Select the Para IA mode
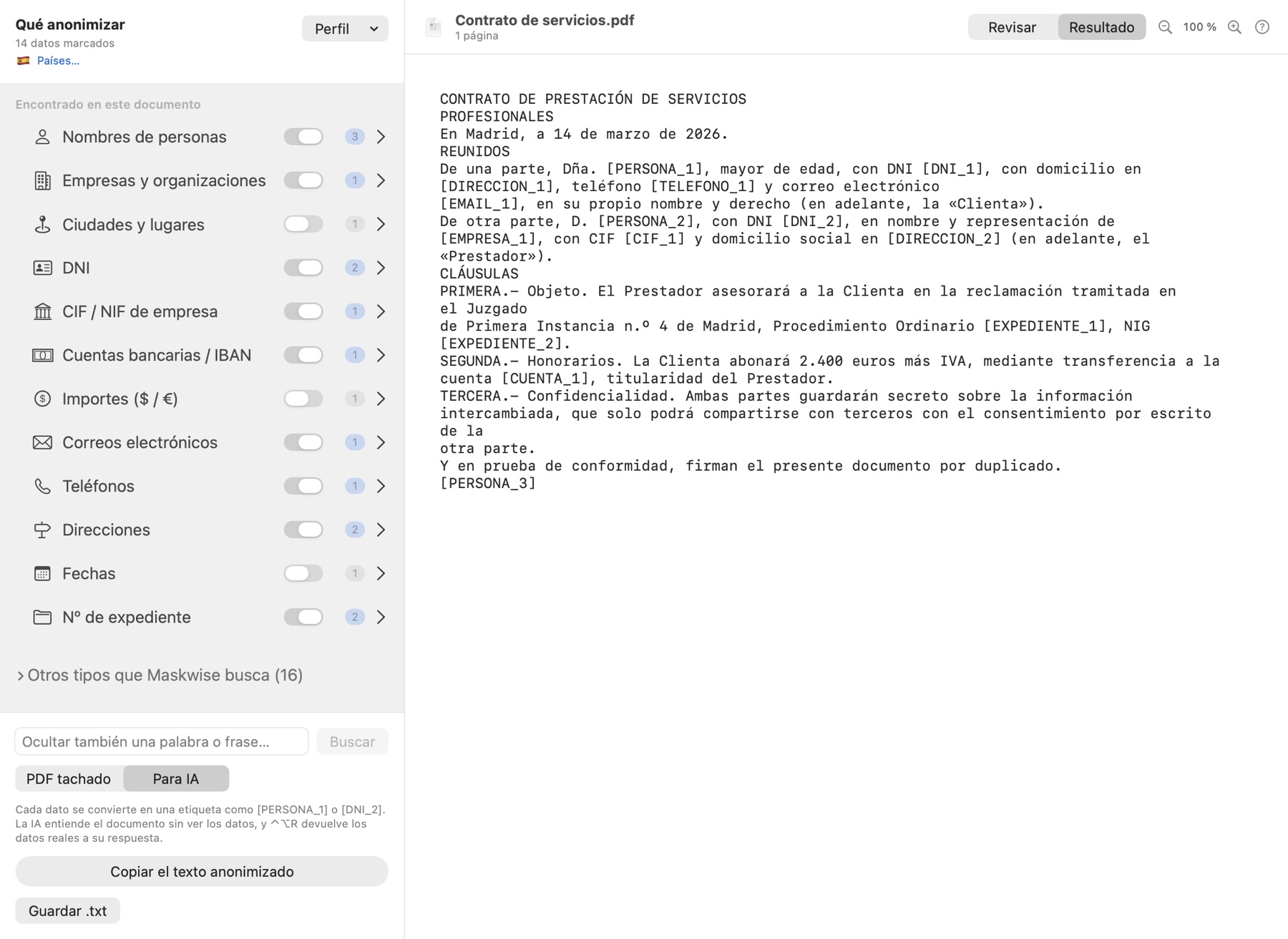 click(176, 779)
